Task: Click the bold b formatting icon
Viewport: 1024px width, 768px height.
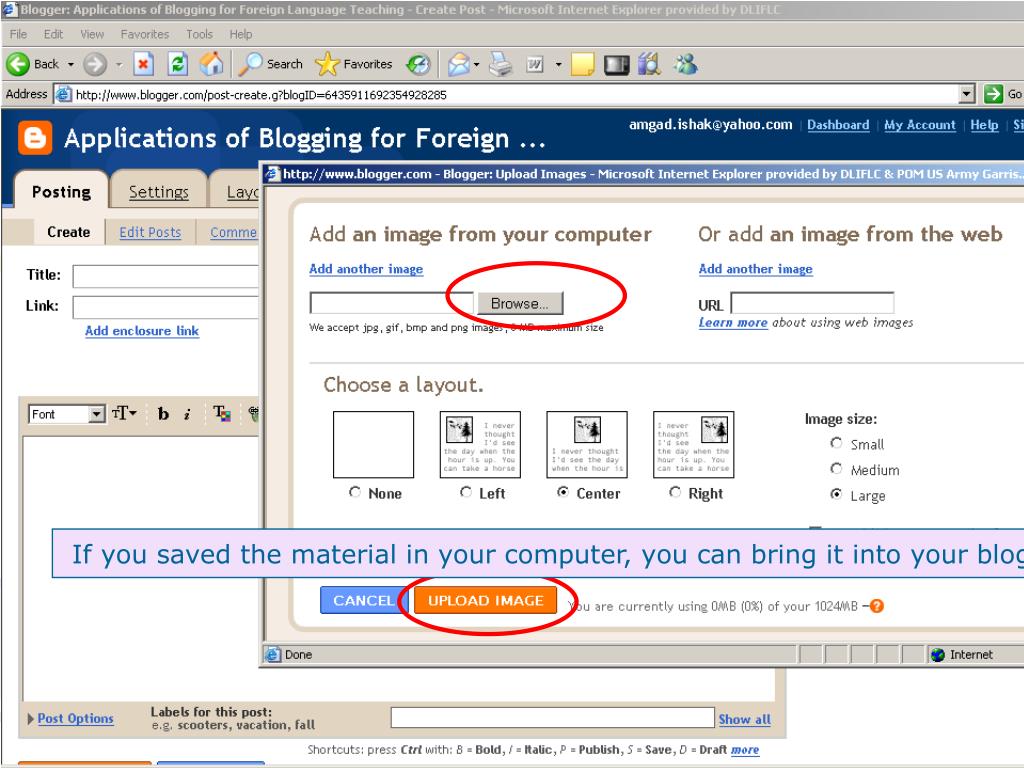Action: [x=163, y=413]
